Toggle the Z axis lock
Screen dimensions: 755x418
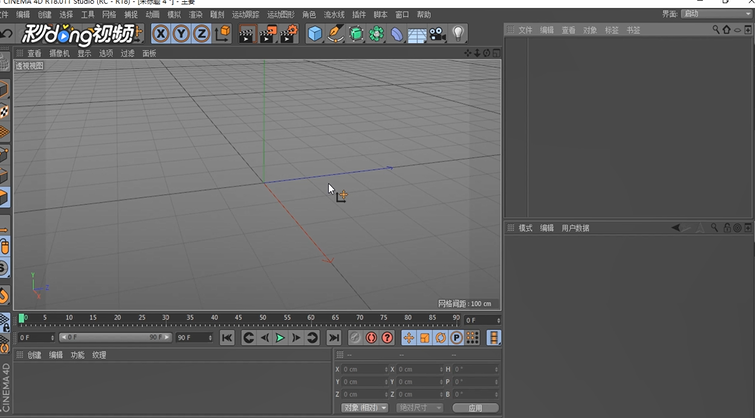(201, 34)
